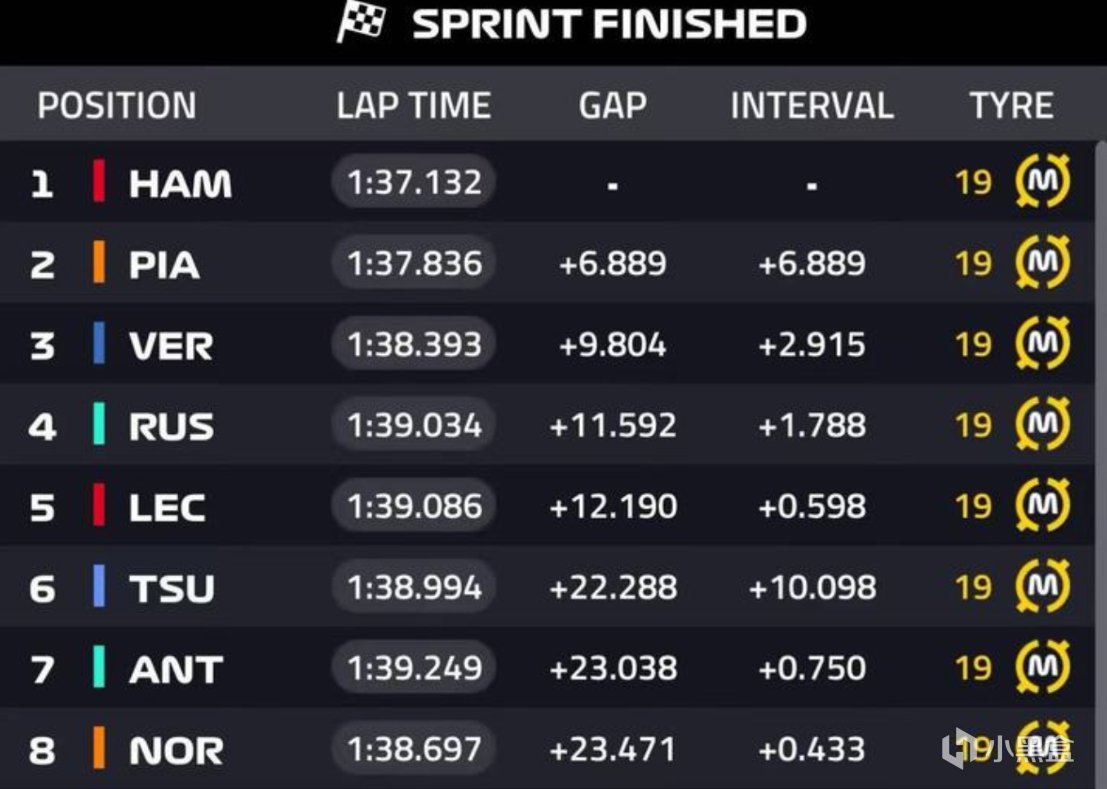Viewport: 1107px width, 789px height.
Task: Click LEC's medium tyre icon
Action: (1042, 506)
